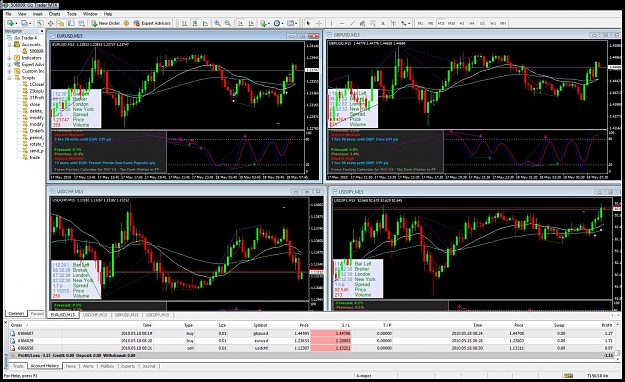The height and width of the screenshot is (382, 625).
Task: Switch timeframe to M30
Action: click(451, 24)
